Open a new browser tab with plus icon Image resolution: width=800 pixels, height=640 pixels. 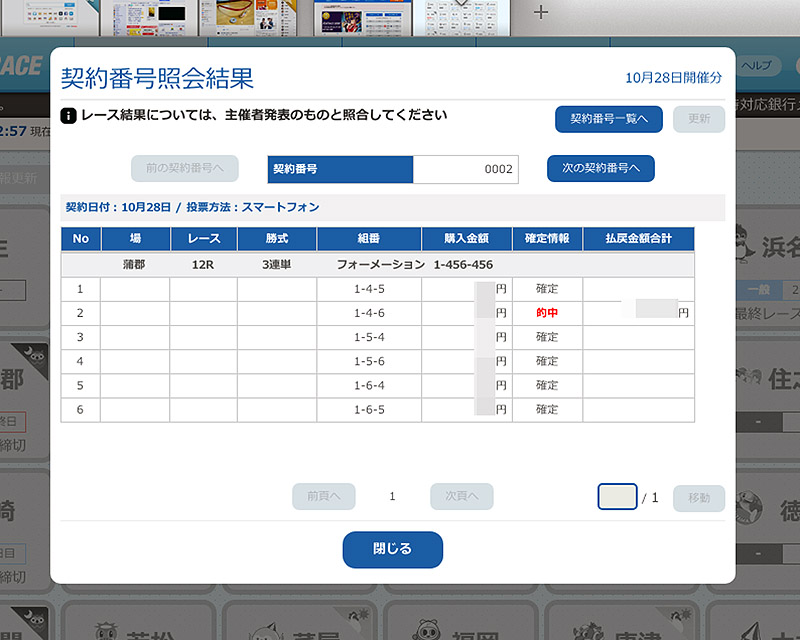coord(540,12)
